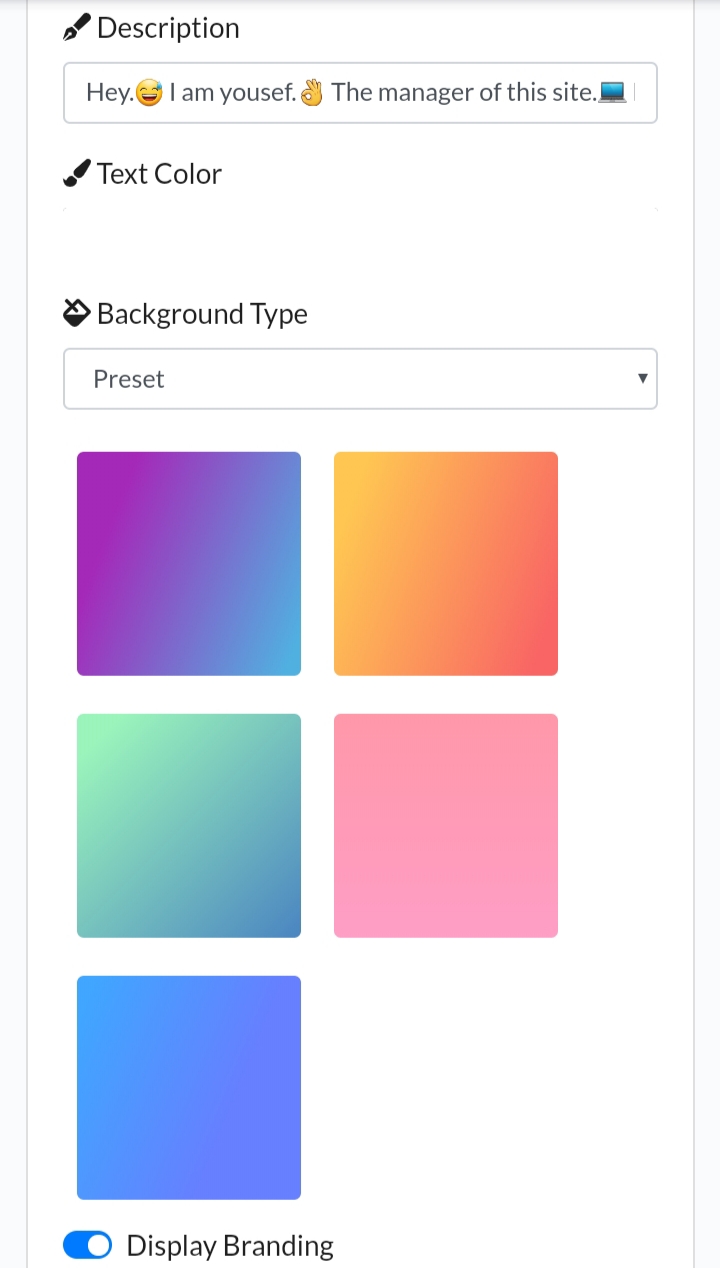Open the Preset background type dropdown
The image size is (720, 1268).
coord(360,379)
